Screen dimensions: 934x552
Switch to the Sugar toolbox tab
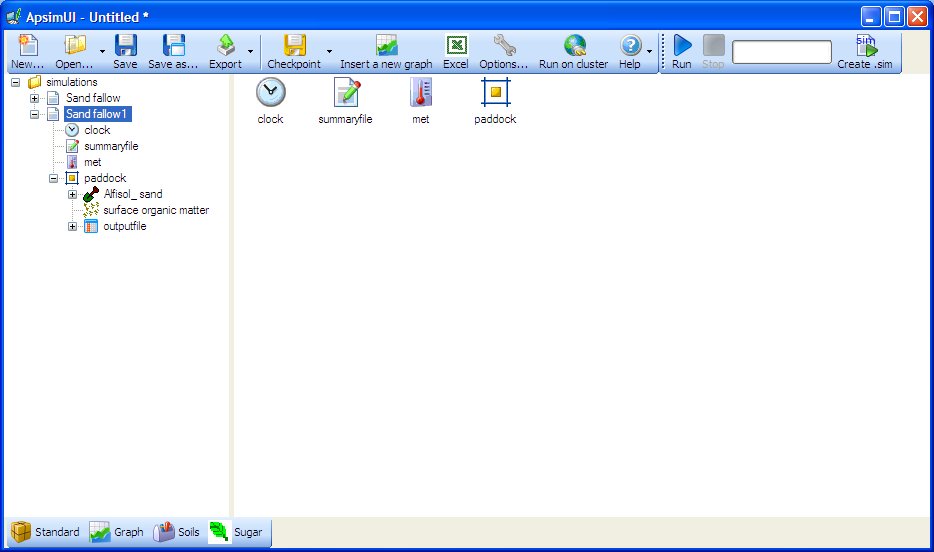point(236,532)
